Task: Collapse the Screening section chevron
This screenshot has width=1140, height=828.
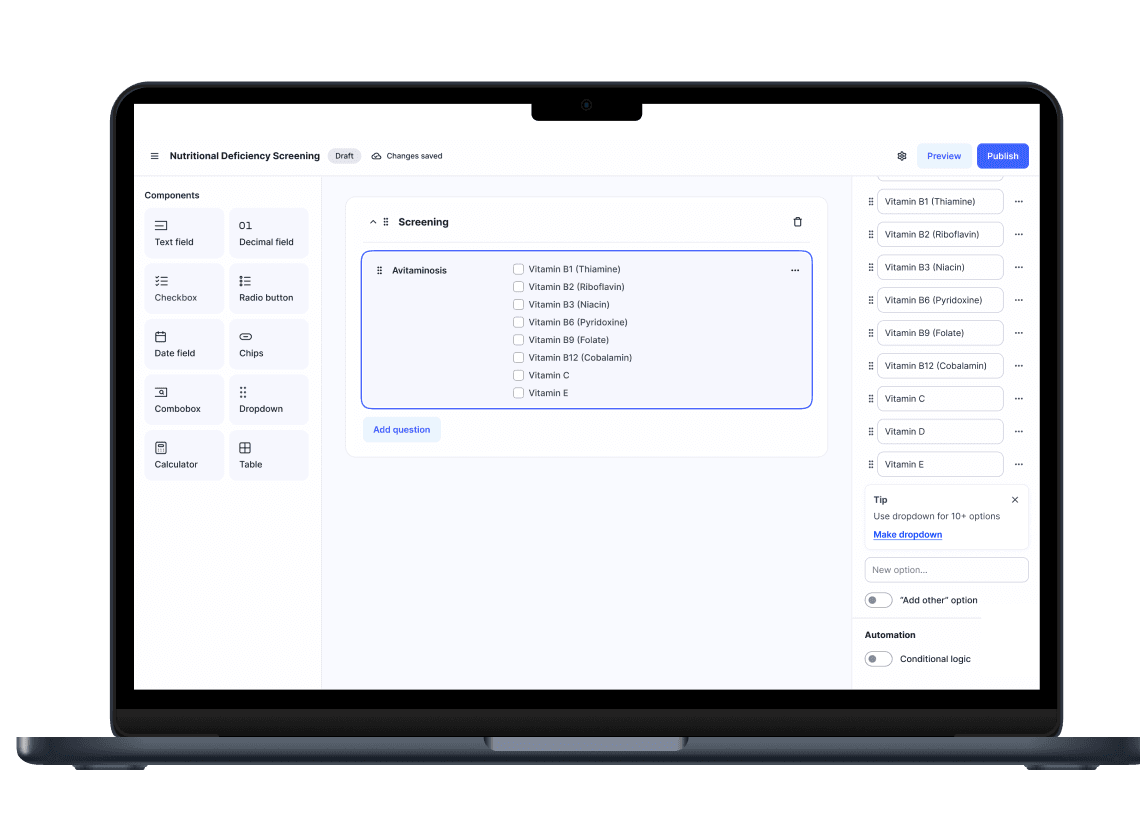Action: pos(373,222)
